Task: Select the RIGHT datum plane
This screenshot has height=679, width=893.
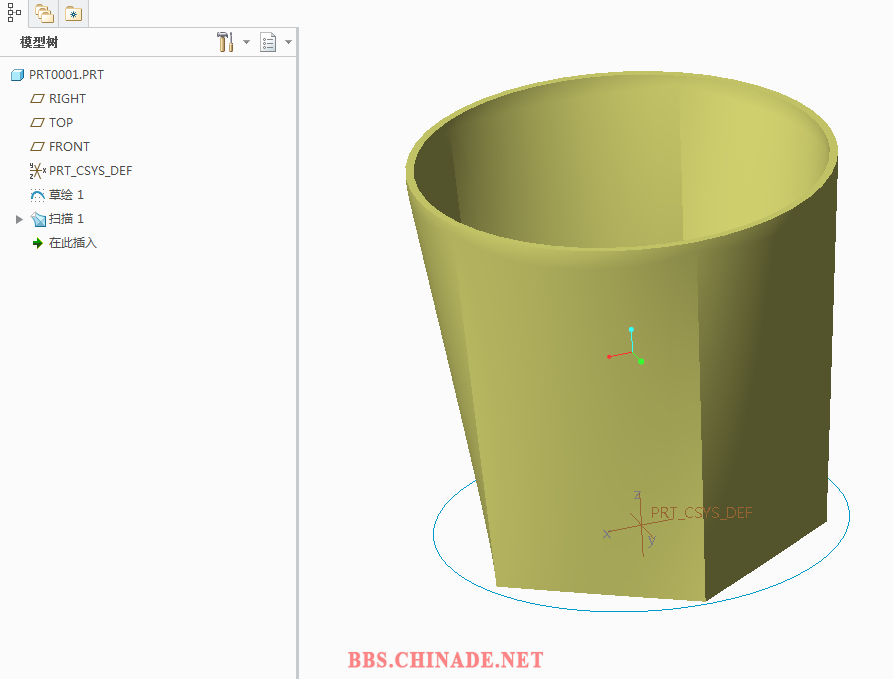Action: tap(67, 99)
